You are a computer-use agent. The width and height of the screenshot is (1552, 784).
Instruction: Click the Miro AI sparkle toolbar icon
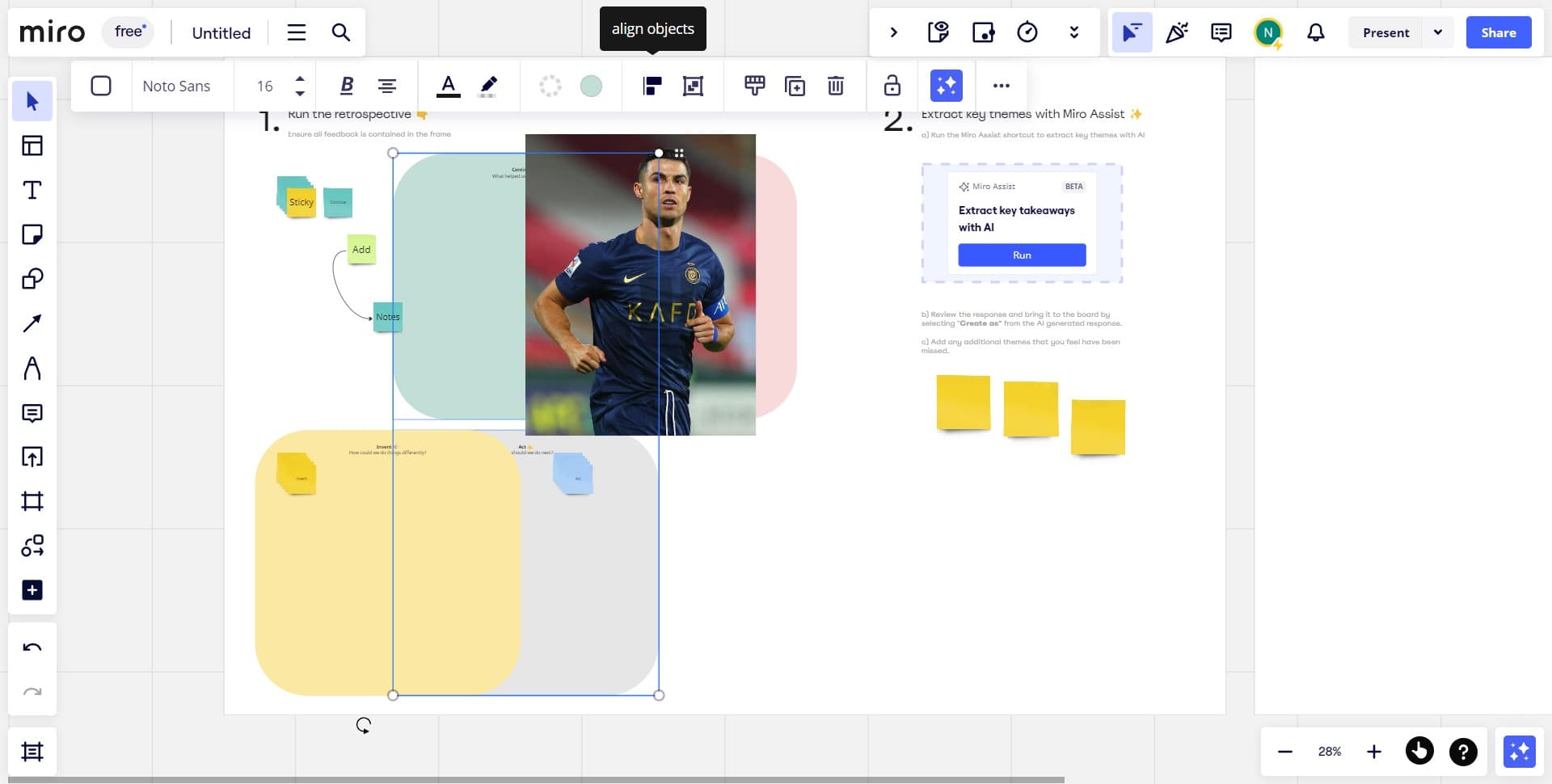(946, 86)
